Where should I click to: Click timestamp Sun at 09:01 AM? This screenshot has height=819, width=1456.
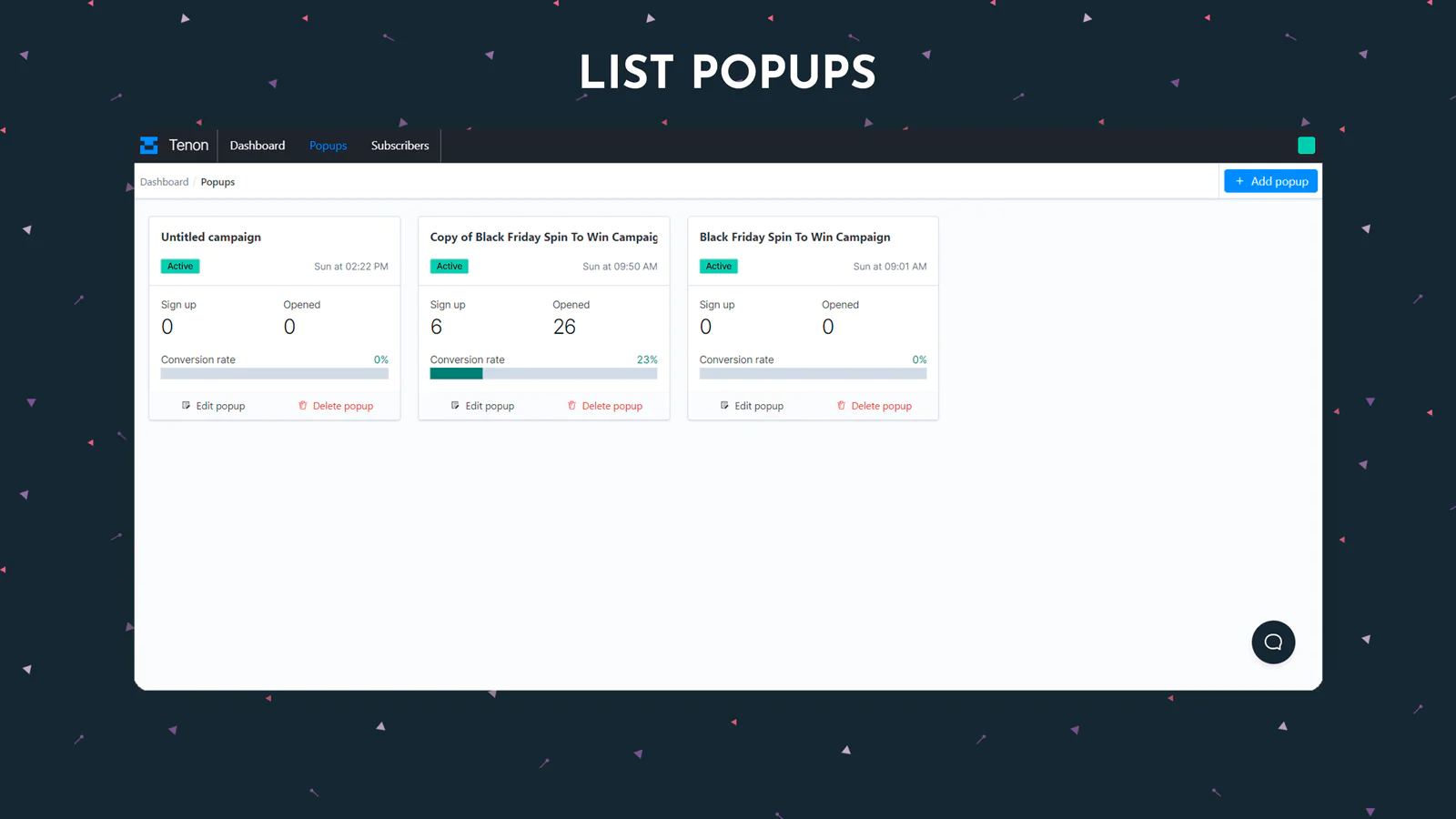tap(890, 267)
